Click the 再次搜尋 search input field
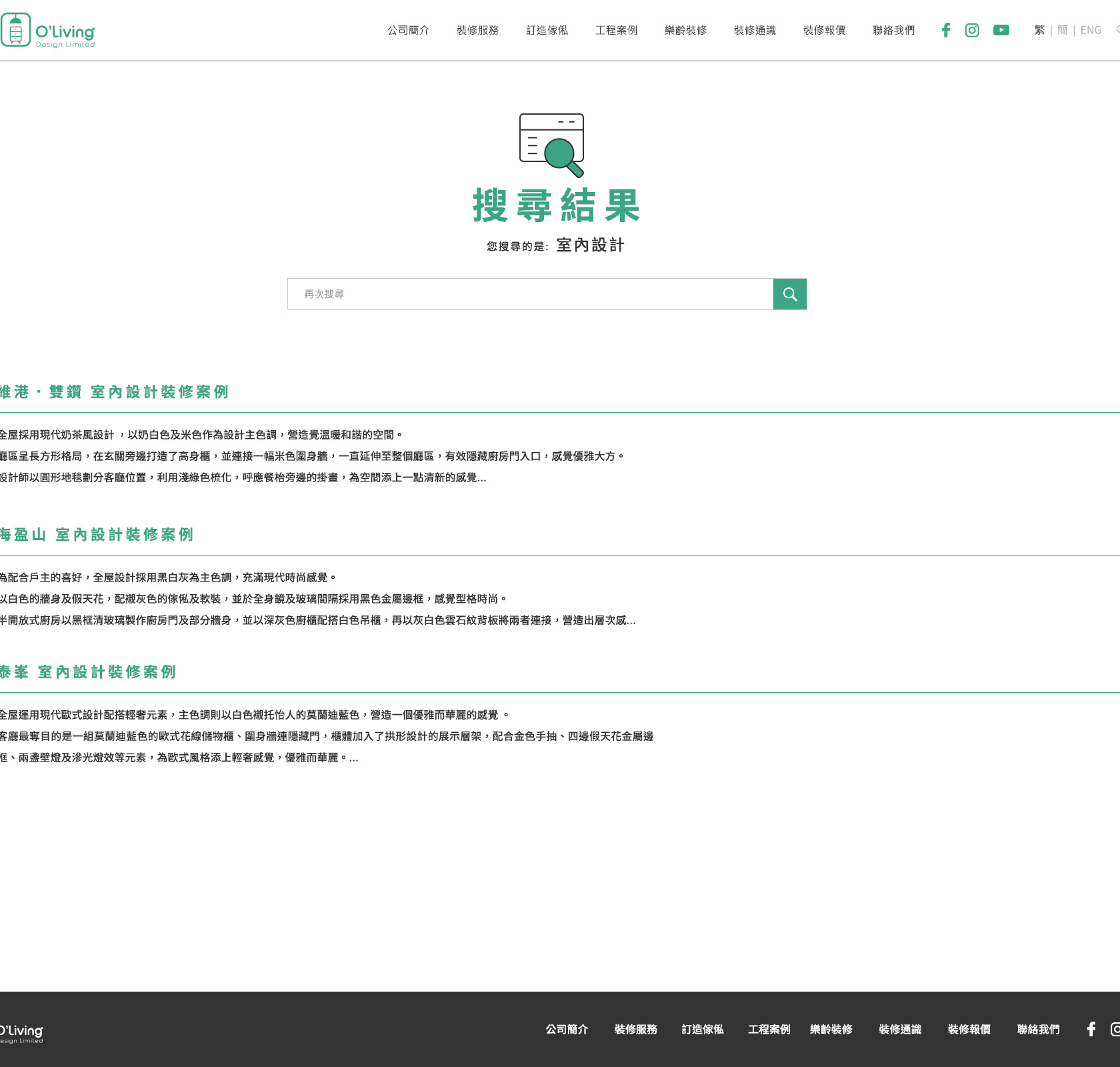 coord(530,294)
